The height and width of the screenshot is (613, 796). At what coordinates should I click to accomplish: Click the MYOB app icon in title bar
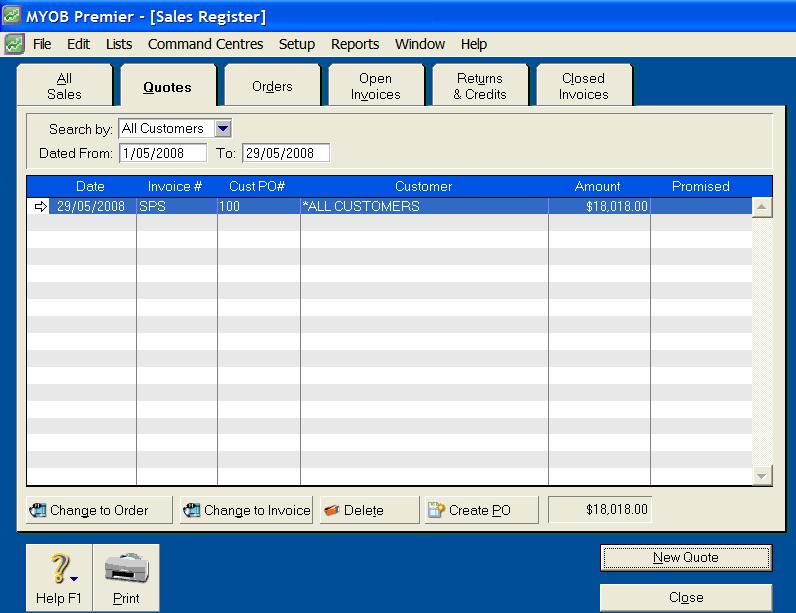pyautogui.click(x=12, y=15)
